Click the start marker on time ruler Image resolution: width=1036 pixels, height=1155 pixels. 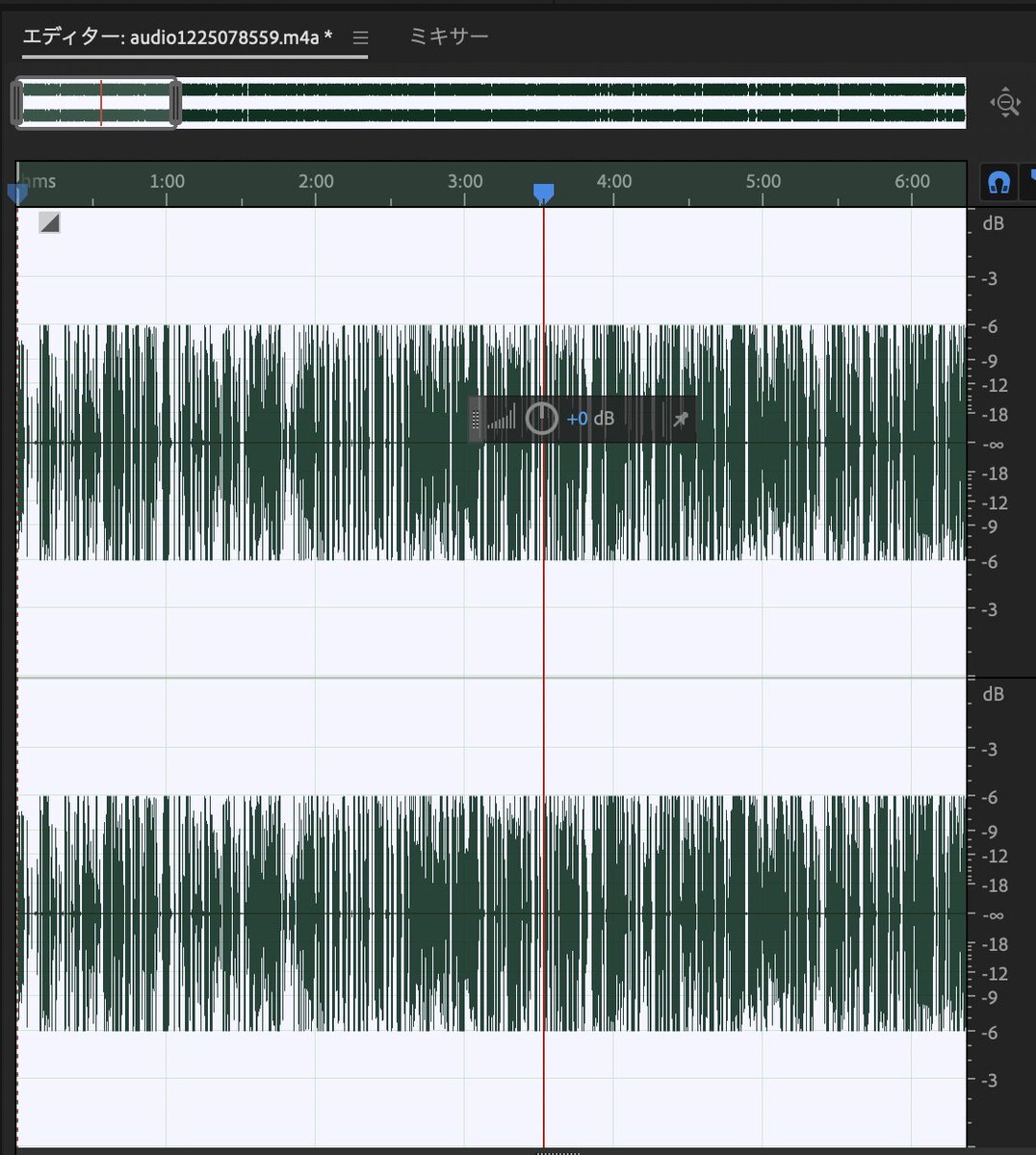17,193
